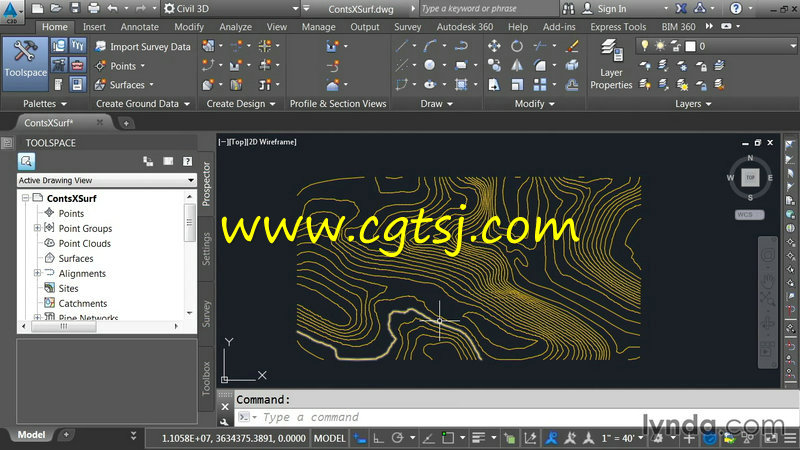The image size is (800, 450).
Task: Open the Surfaces dropdown in ribbon
Action: (124, 85)
